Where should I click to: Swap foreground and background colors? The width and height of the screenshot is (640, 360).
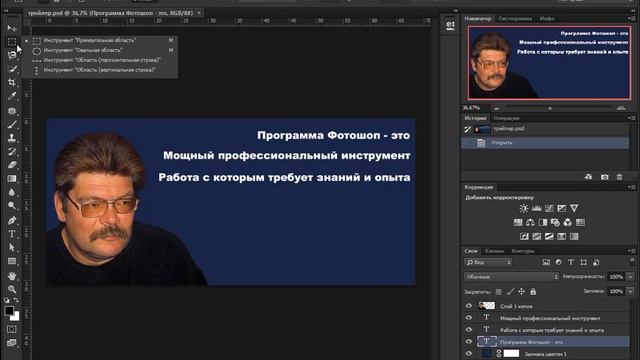pos(16,300)
